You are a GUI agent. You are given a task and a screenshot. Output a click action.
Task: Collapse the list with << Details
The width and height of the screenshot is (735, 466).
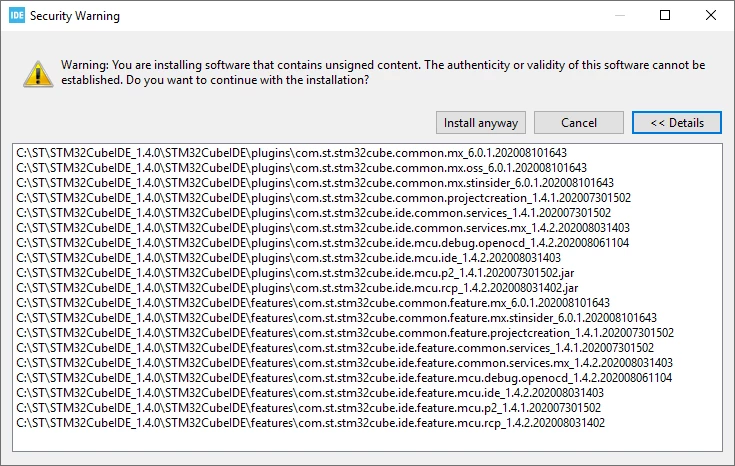tap(676, 123)
